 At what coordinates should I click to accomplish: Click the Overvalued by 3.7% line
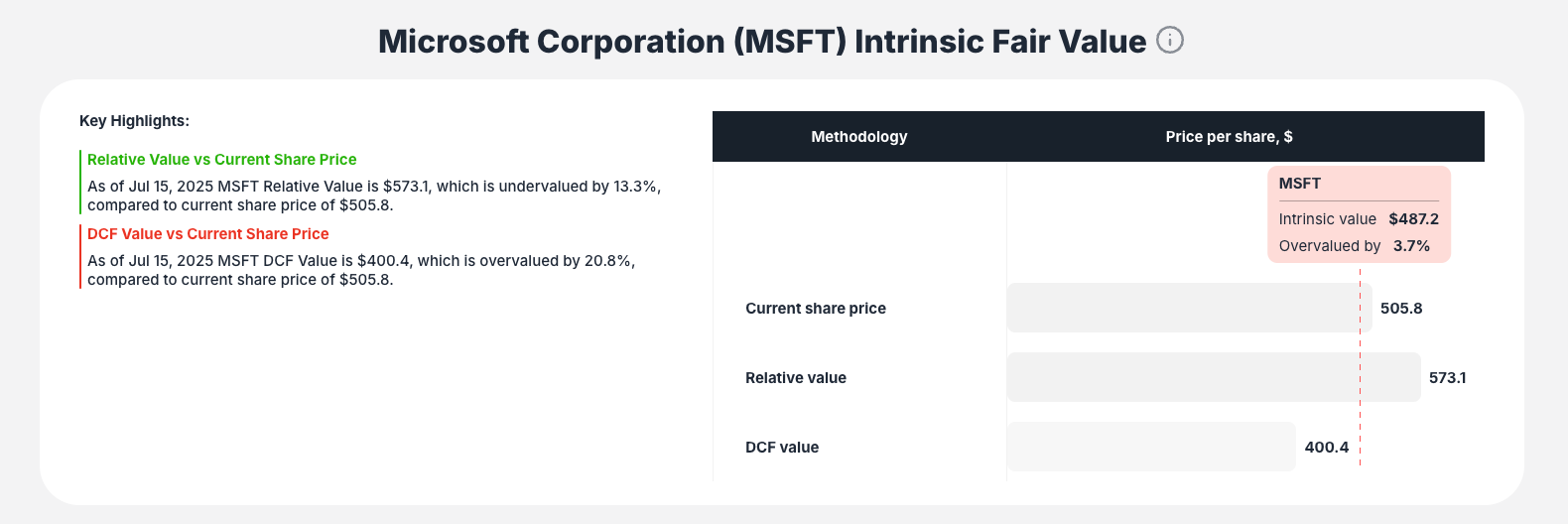point(1354,246)
